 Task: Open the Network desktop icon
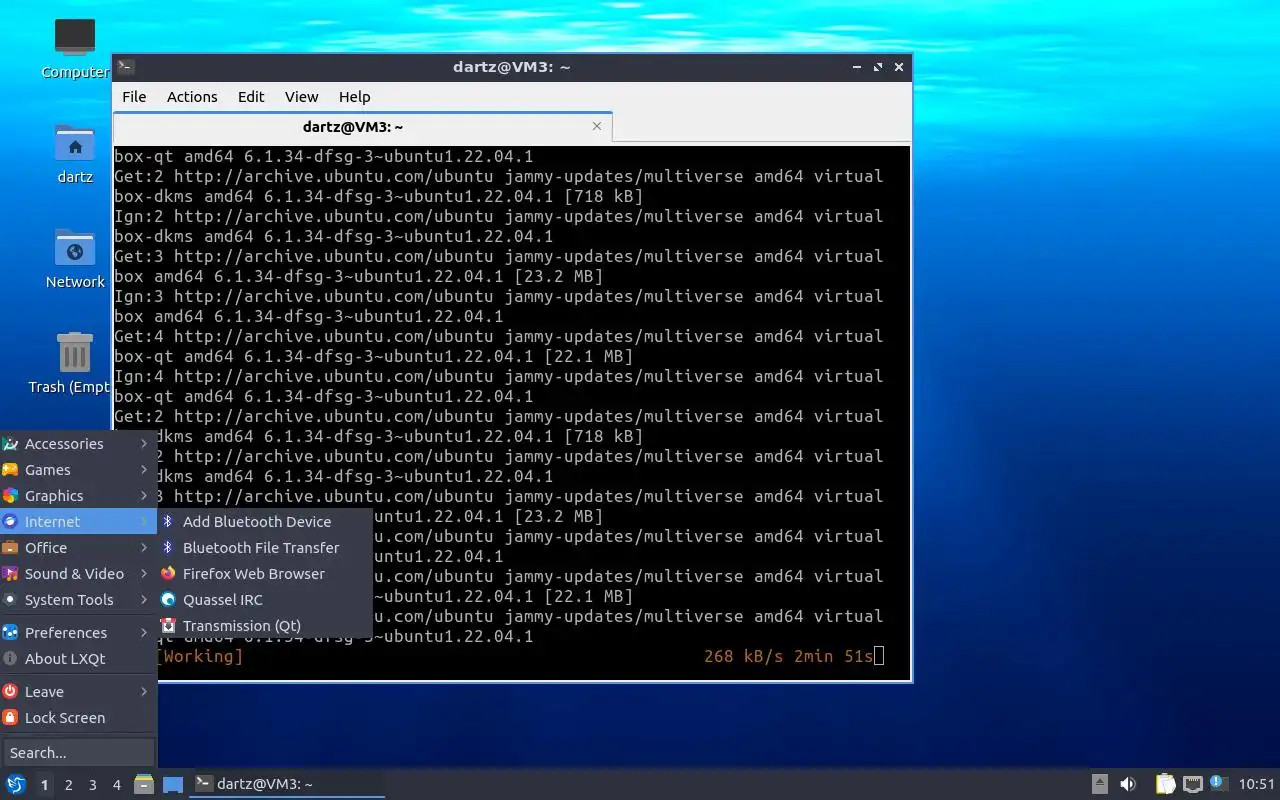pyautogui.click(x=75, y=249)
